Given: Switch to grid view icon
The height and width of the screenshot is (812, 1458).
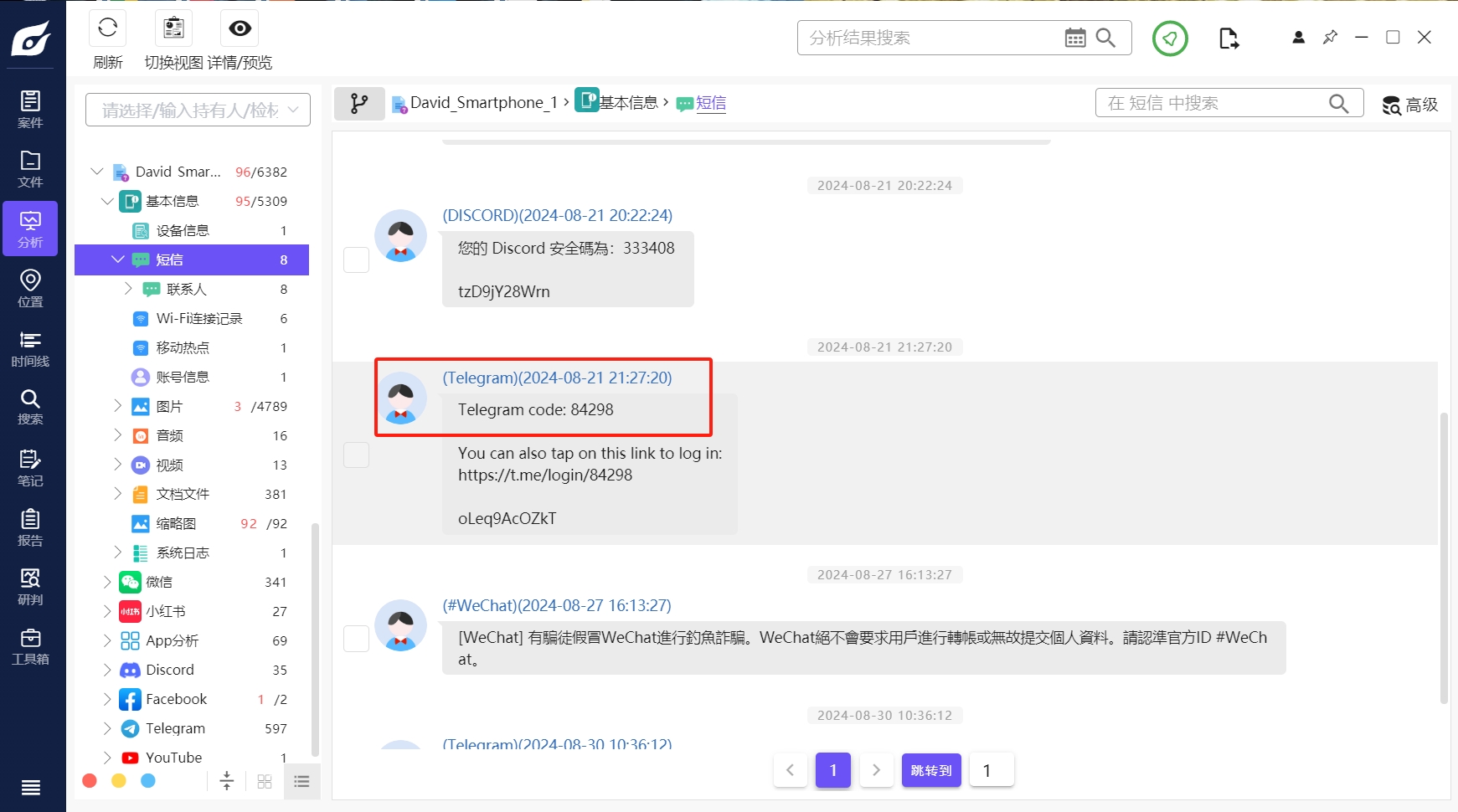Looking at the screenshot, I should 265,781.
